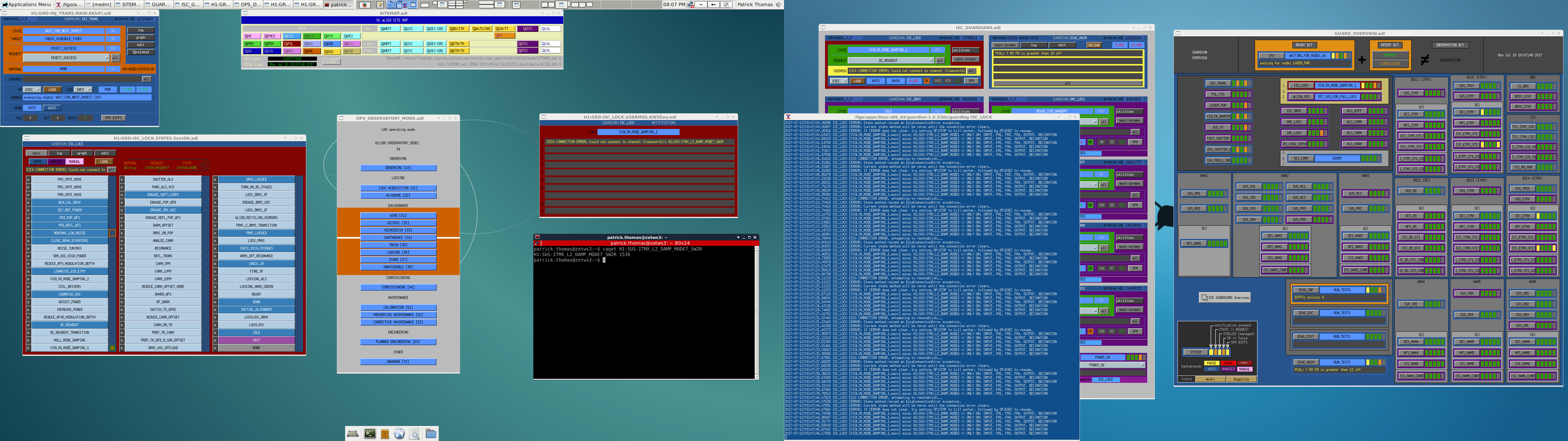Open ISC GUARDIANS Overview in GUARD_OVERVIEW
This screenshot has height=441, width=1568.
1225,297
